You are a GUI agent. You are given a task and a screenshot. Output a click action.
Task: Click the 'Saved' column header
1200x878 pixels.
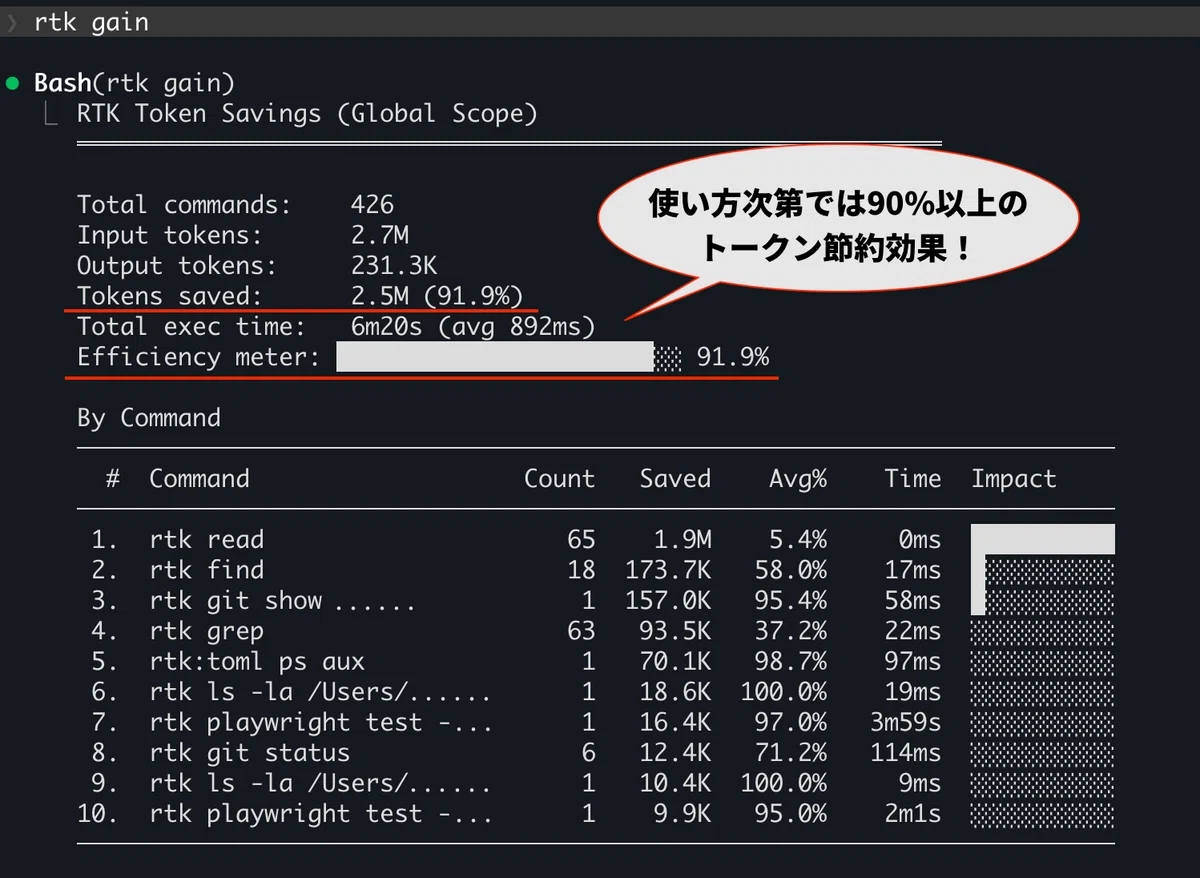click(675, 478)
